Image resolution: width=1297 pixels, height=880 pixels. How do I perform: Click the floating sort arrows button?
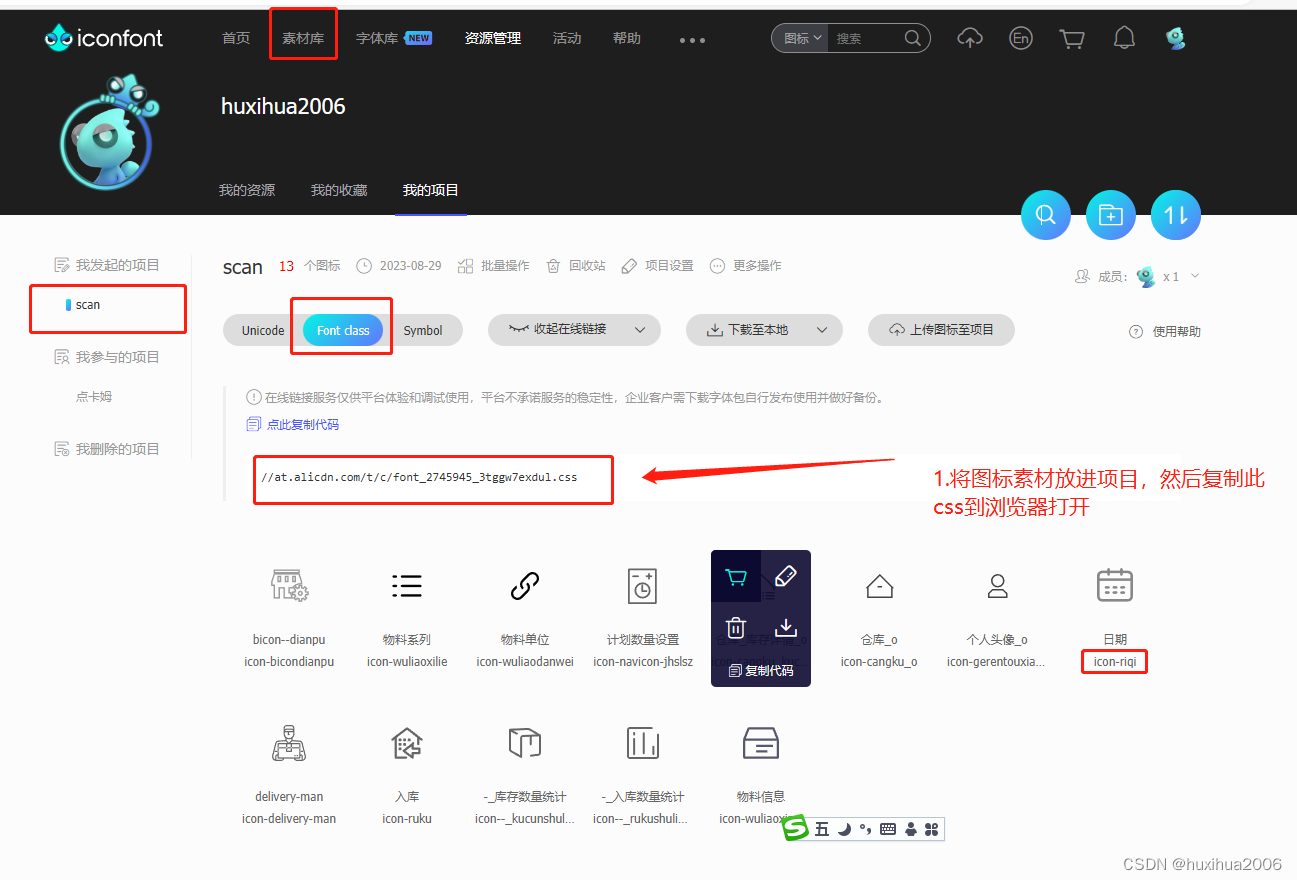(1175, 214)
